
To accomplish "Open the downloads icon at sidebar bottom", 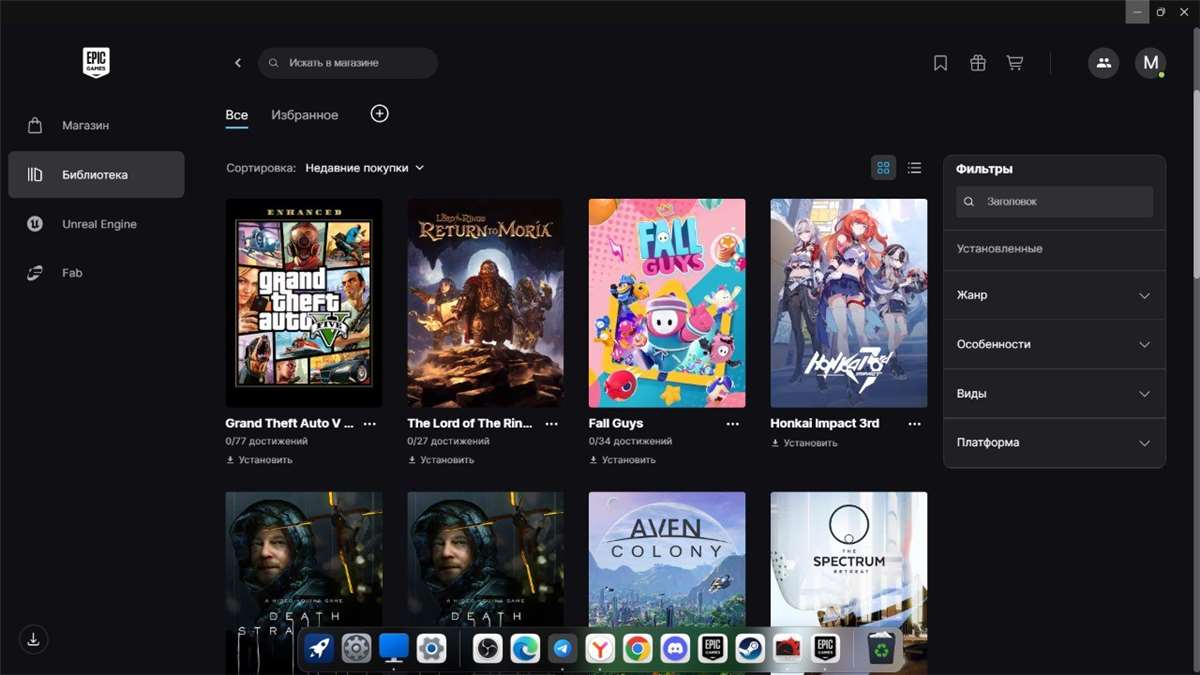I will click(34, 639).
